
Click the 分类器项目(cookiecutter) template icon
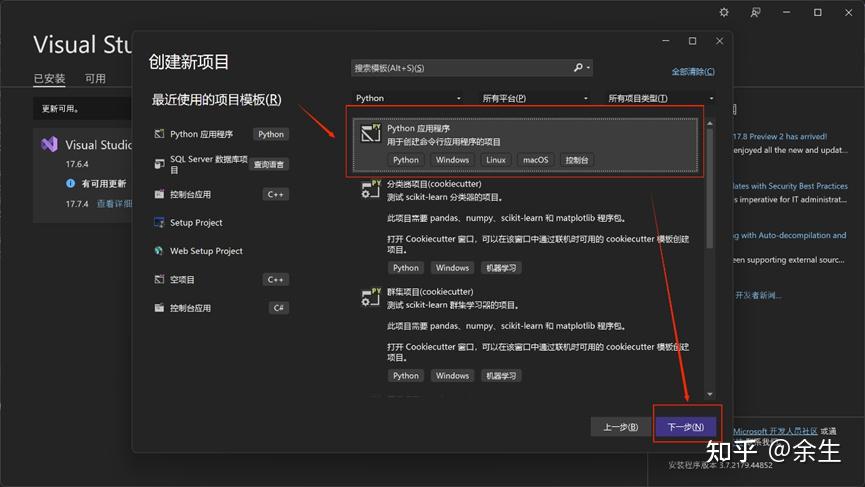click(371, 189)
